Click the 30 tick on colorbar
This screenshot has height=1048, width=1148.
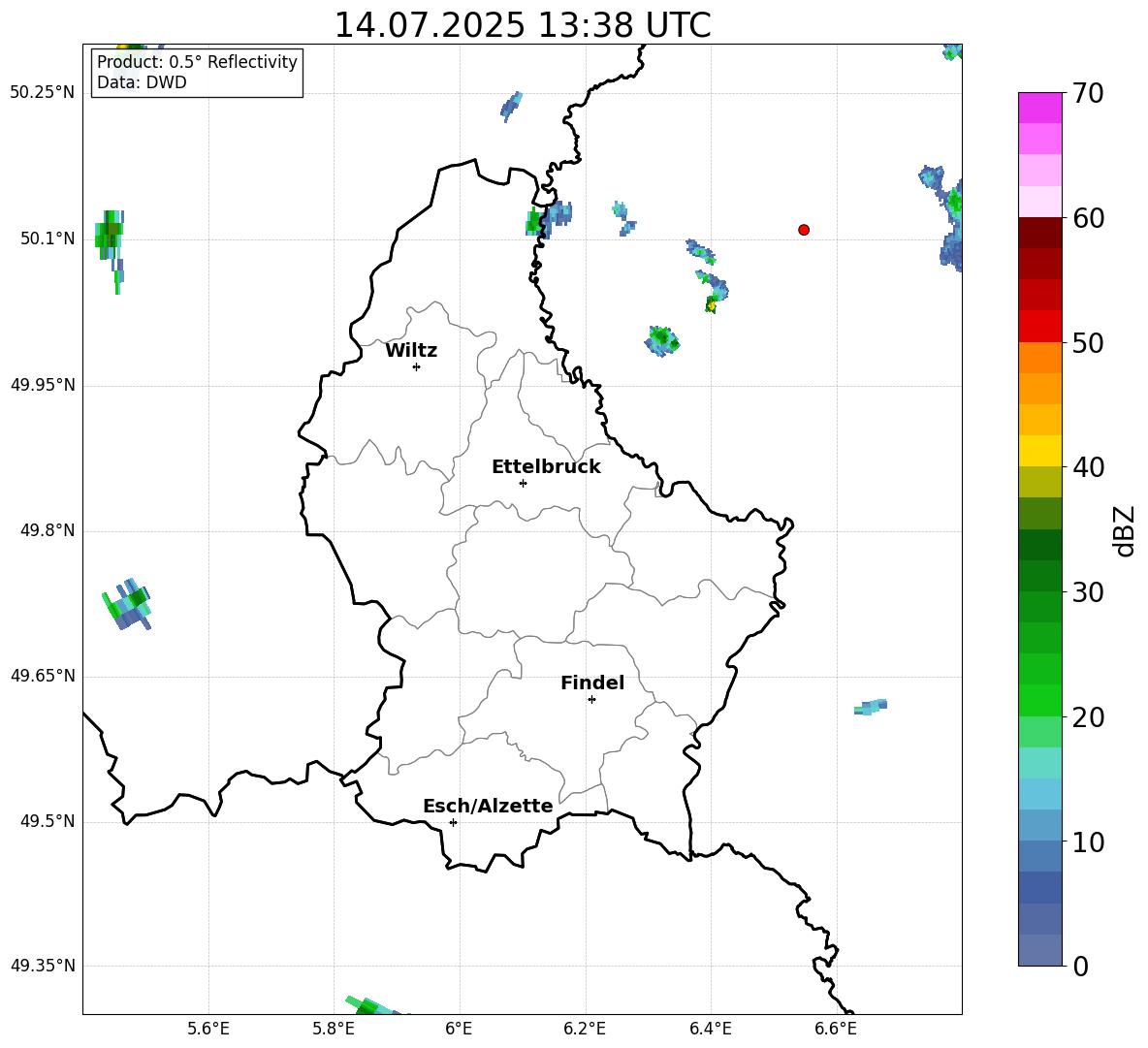click(1087, 592)
